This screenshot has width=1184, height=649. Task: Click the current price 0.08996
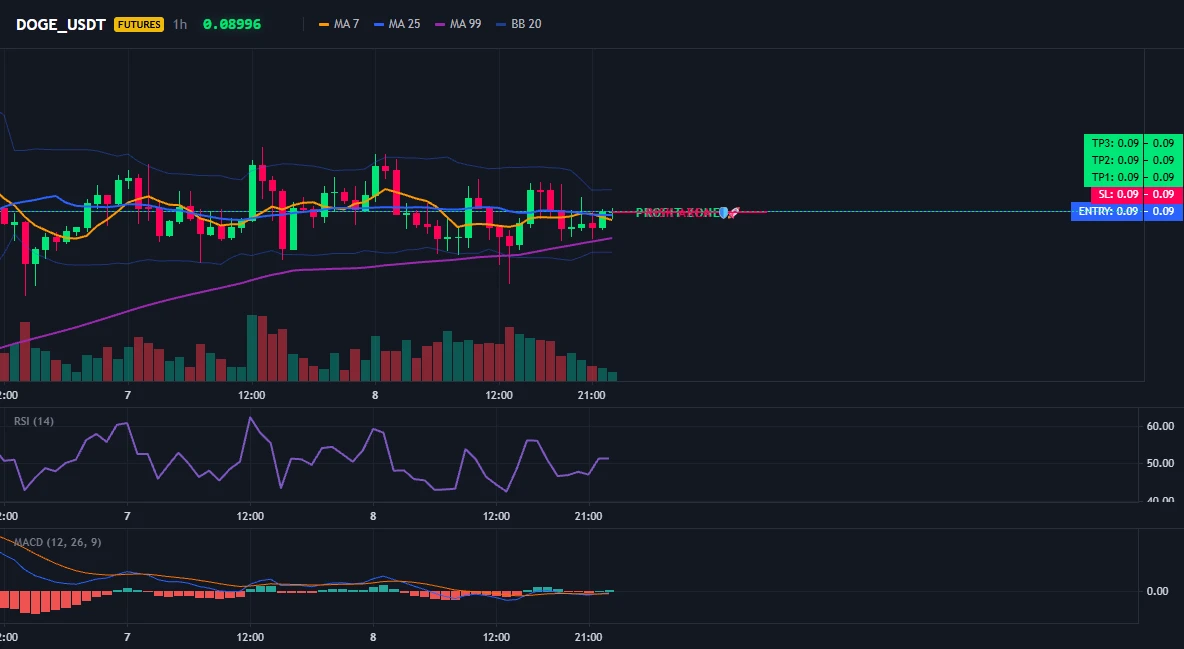232,24
